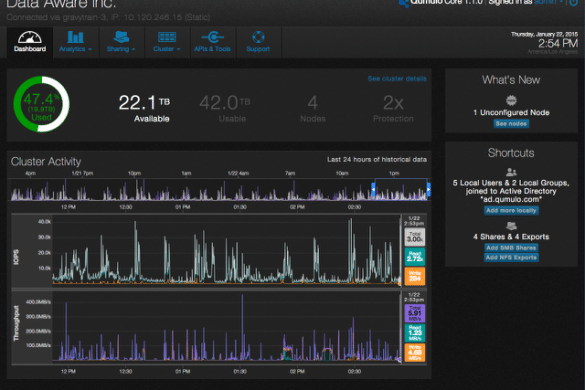The width and height of the screenshot is (585, 390).
Task: Click the Cluster nodes icon
Action: [x=167, y=37]
